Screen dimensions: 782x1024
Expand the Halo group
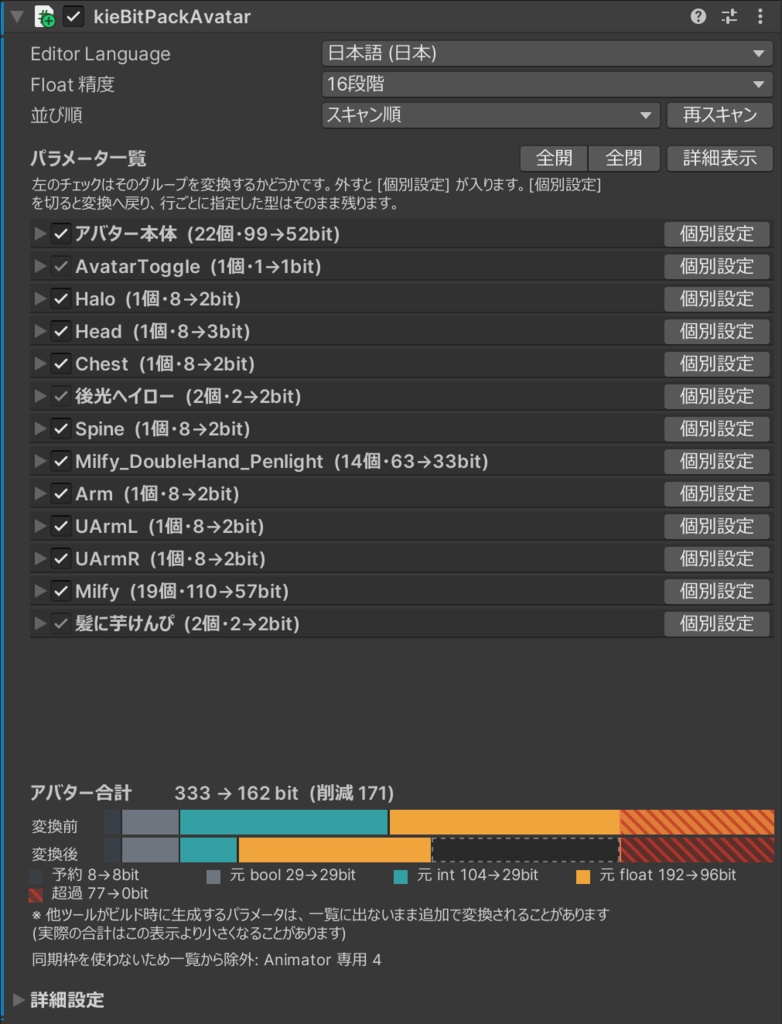pyautogui.click(x=40, y=299)
